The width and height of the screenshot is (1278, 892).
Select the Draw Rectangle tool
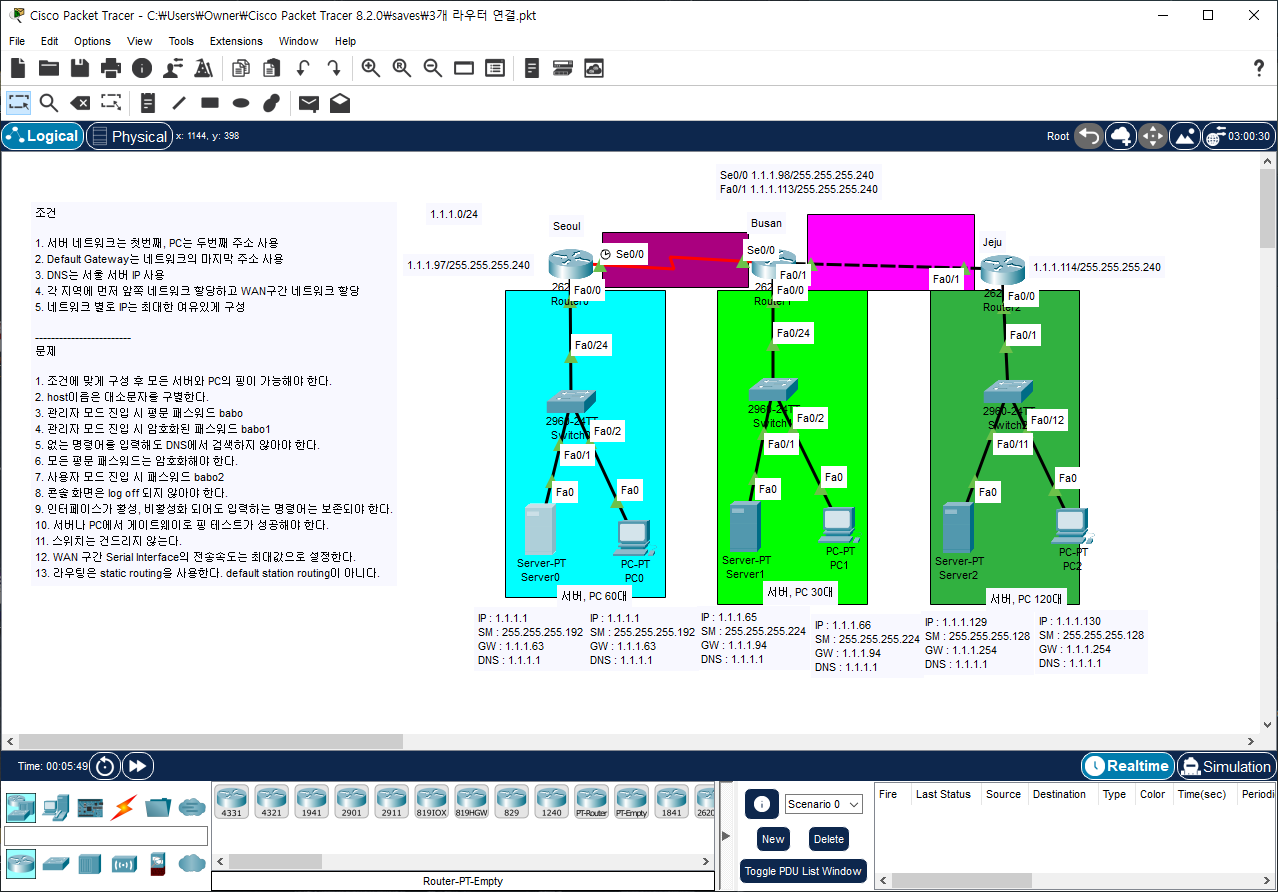click(210, 103)
